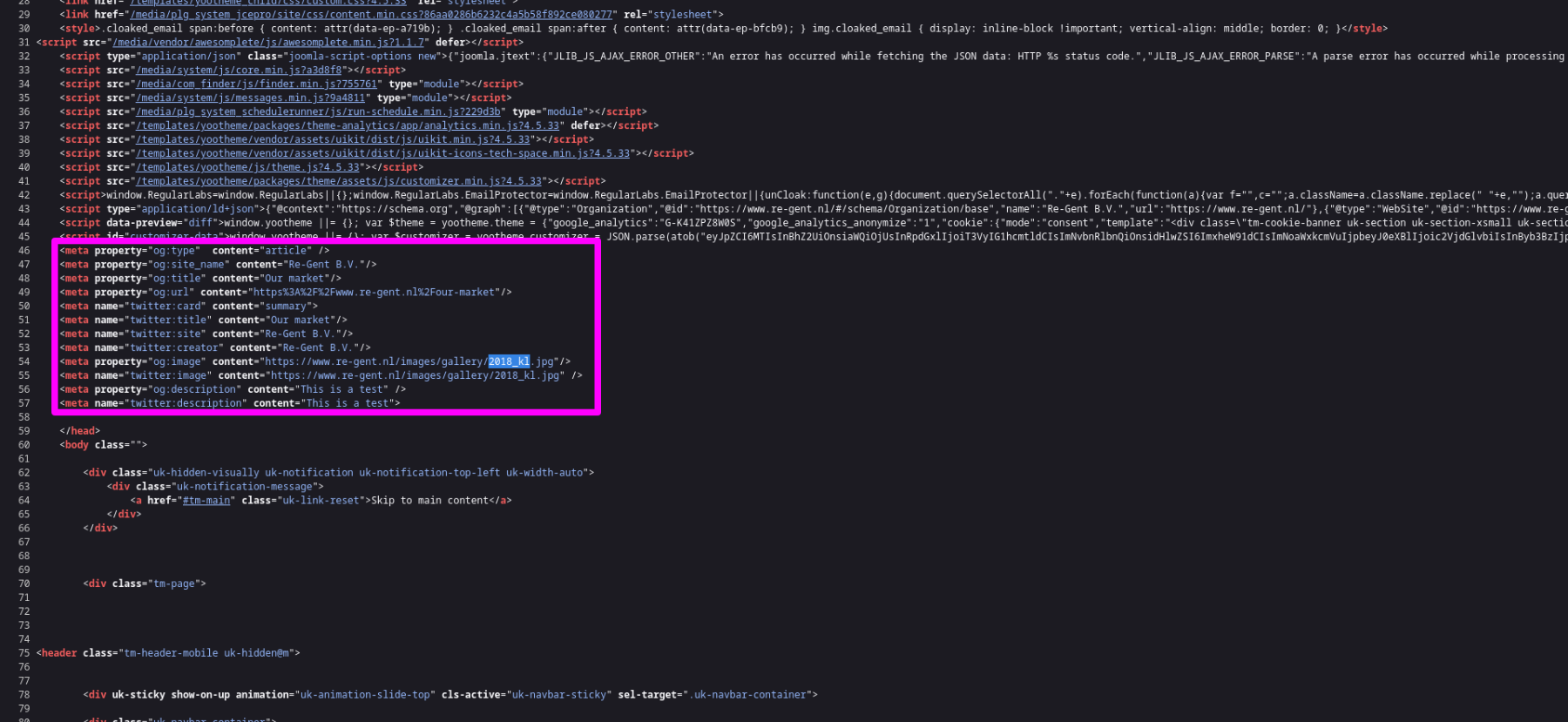
Task: Open the uikit.min.js script link
Action: point(333,139)
